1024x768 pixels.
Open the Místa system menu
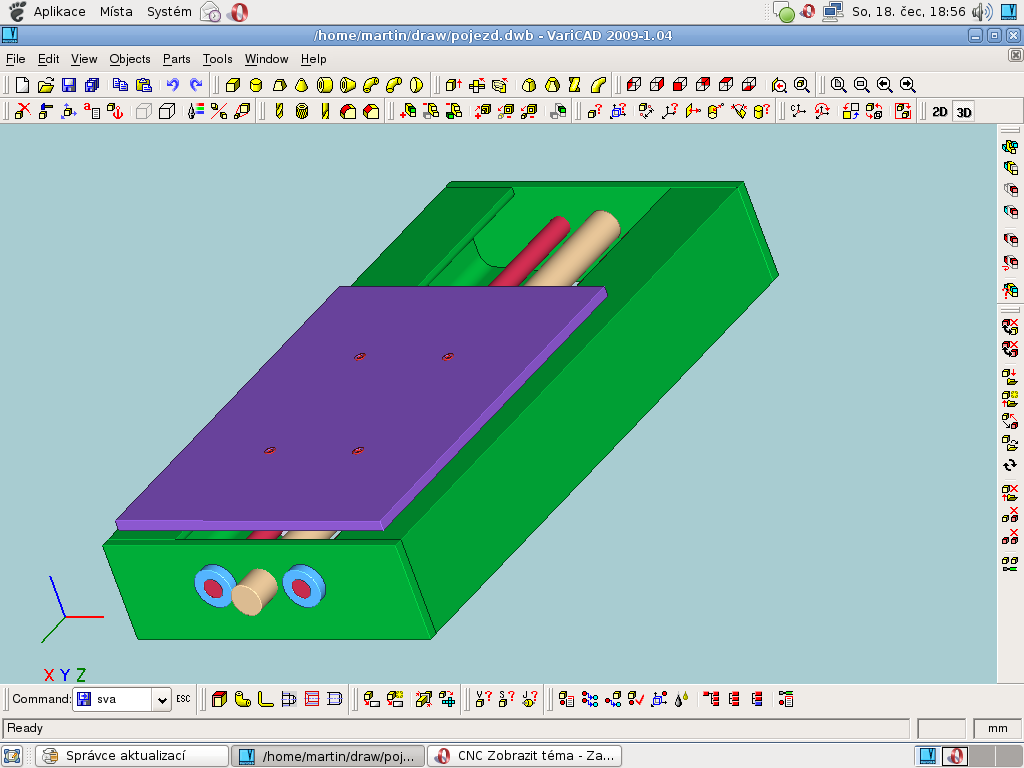pos(116,12)
